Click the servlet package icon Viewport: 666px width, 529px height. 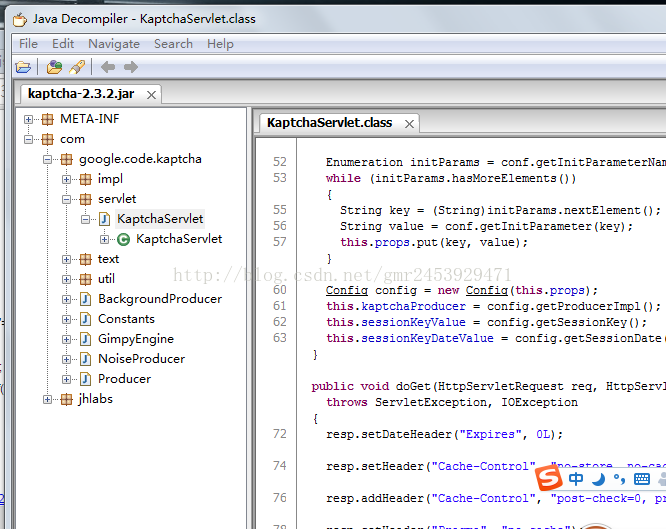coord(85,199)
